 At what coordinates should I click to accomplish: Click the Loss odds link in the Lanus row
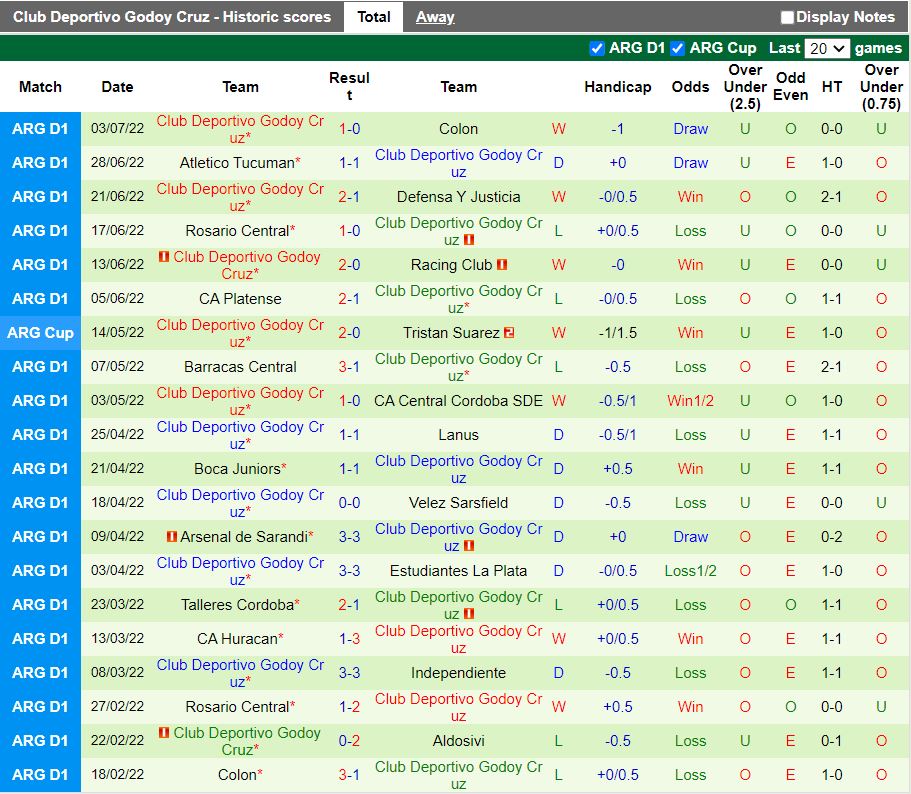click(691, 435)
